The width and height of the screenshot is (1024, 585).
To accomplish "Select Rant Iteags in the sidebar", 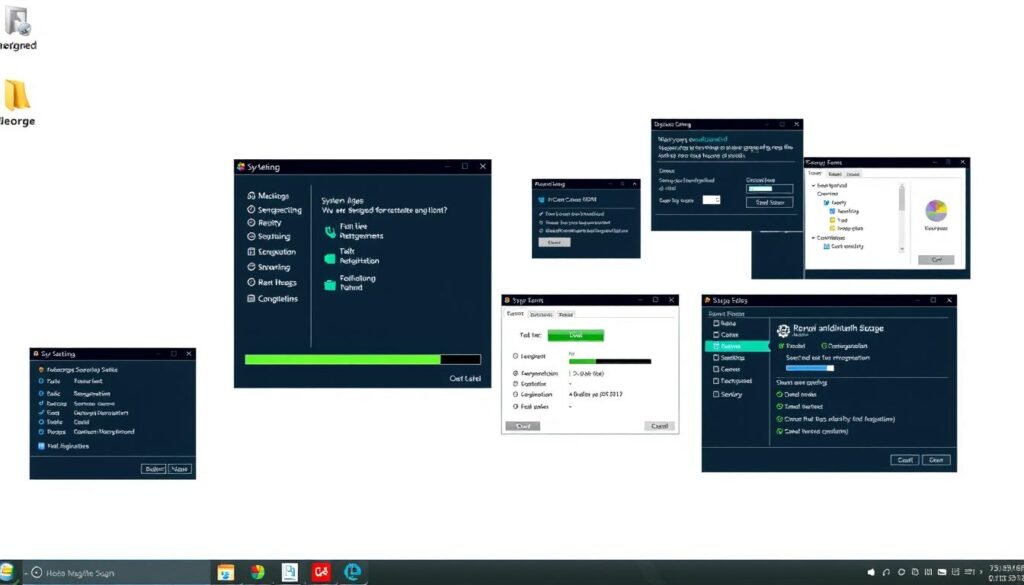I will click(x=271, y=283).
